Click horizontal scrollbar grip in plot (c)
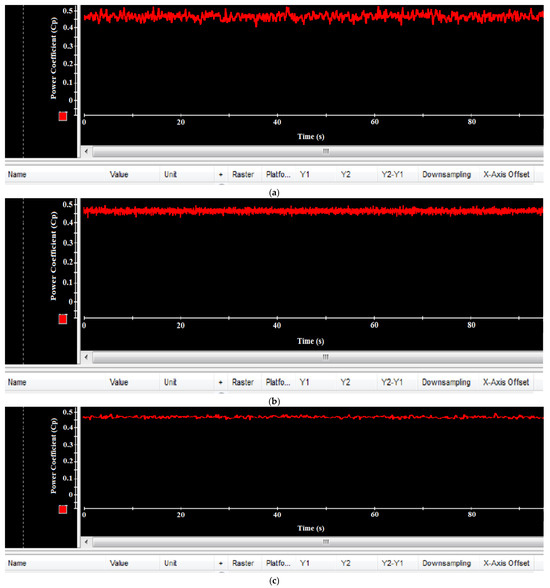Image resolution: width=550 pixels, height=588 pixels. tap(326, 542)
